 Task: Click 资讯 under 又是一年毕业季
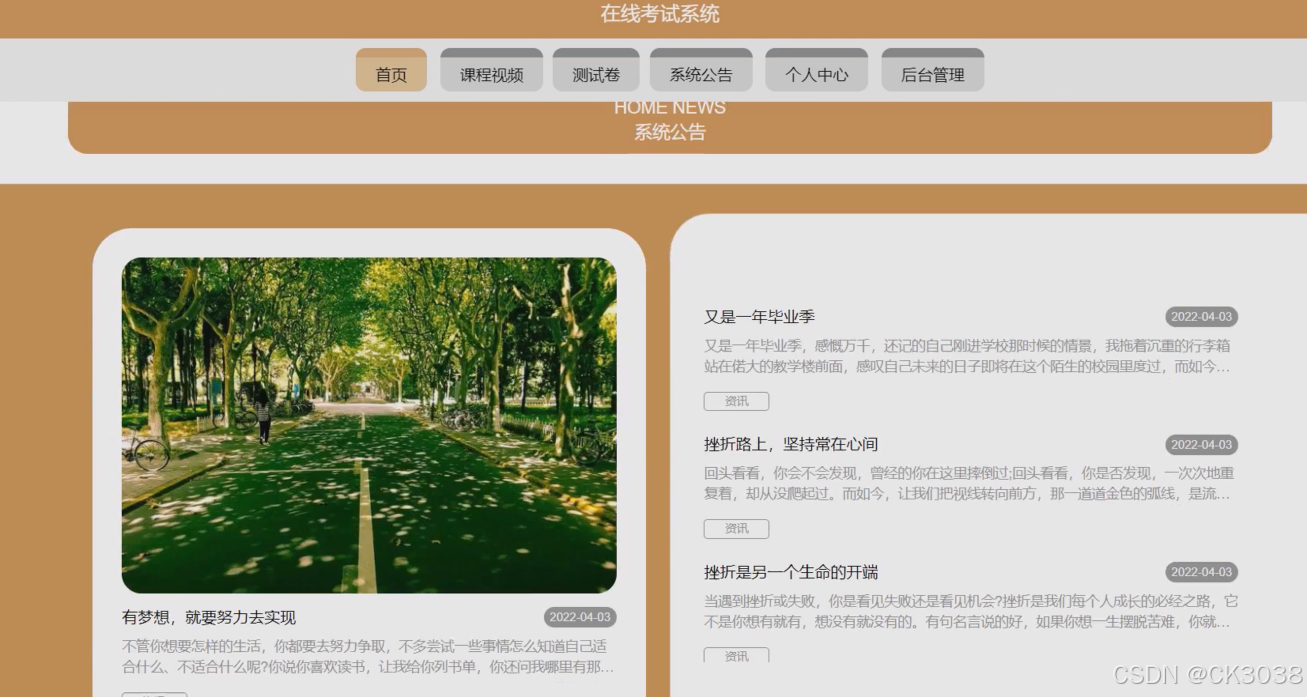click(x=736, y=401)
